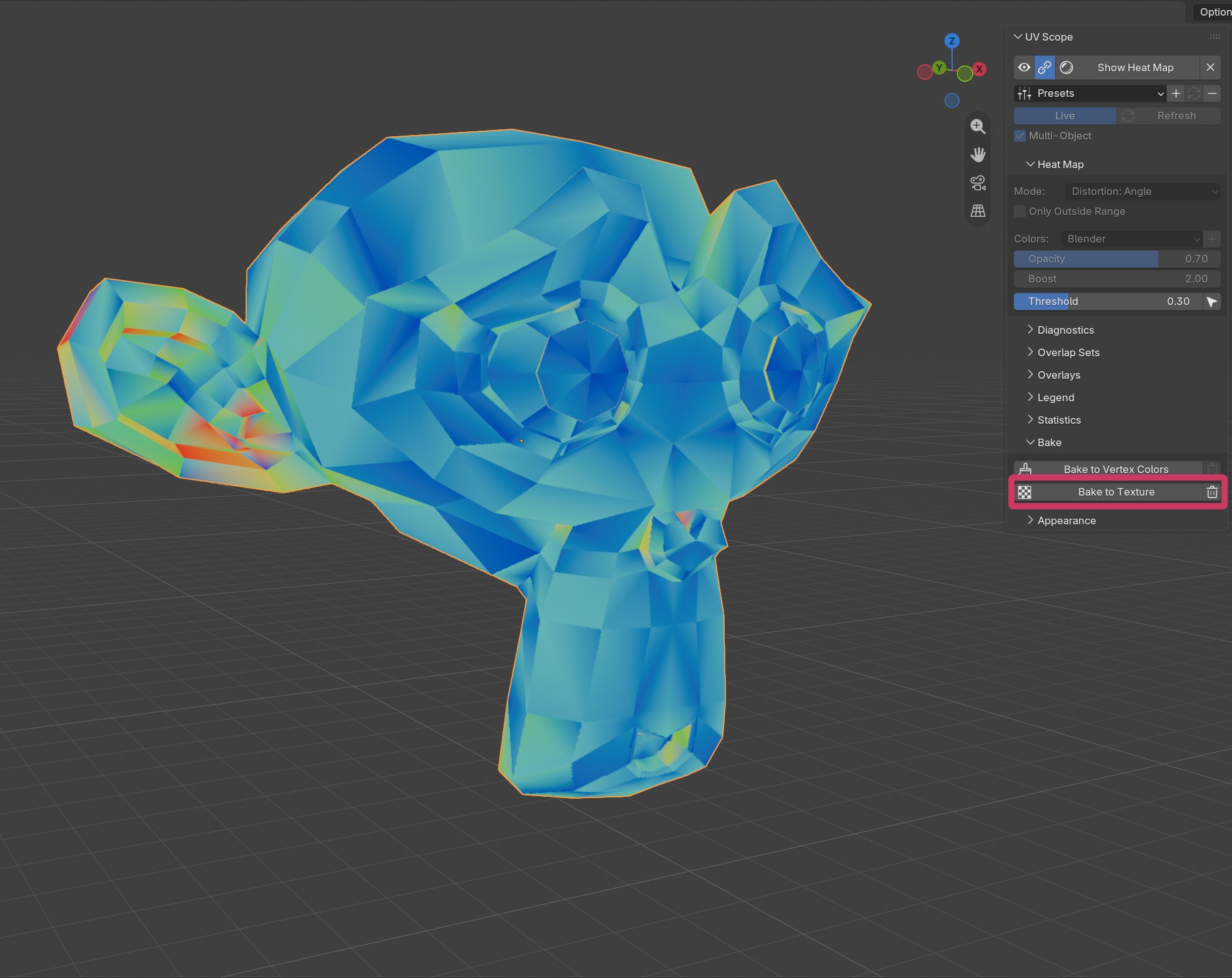Close heat map with the X icon
1232x978 pixels.
(x=1210, y=67)
